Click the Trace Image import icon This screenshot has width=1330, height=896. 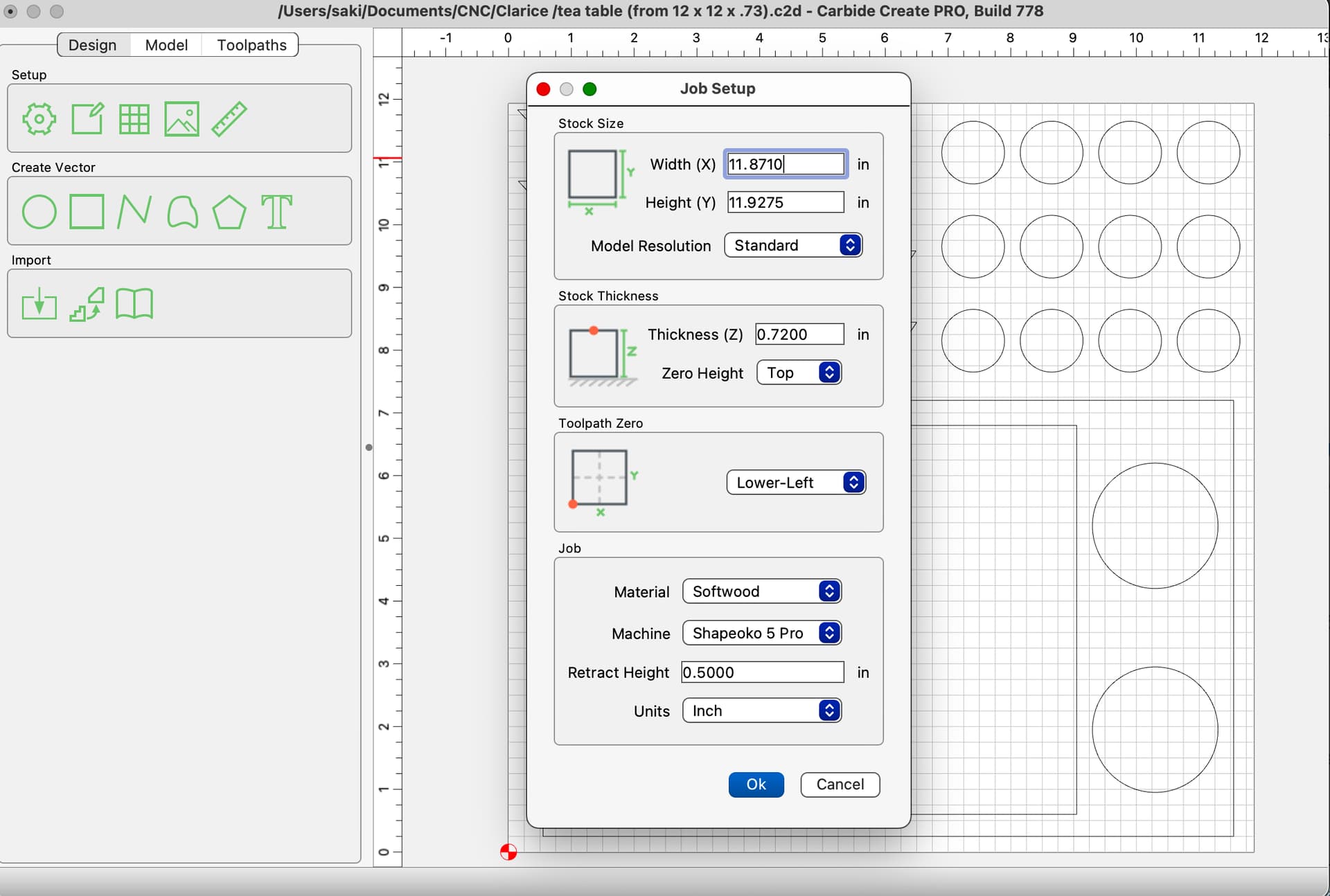[87, 304]
